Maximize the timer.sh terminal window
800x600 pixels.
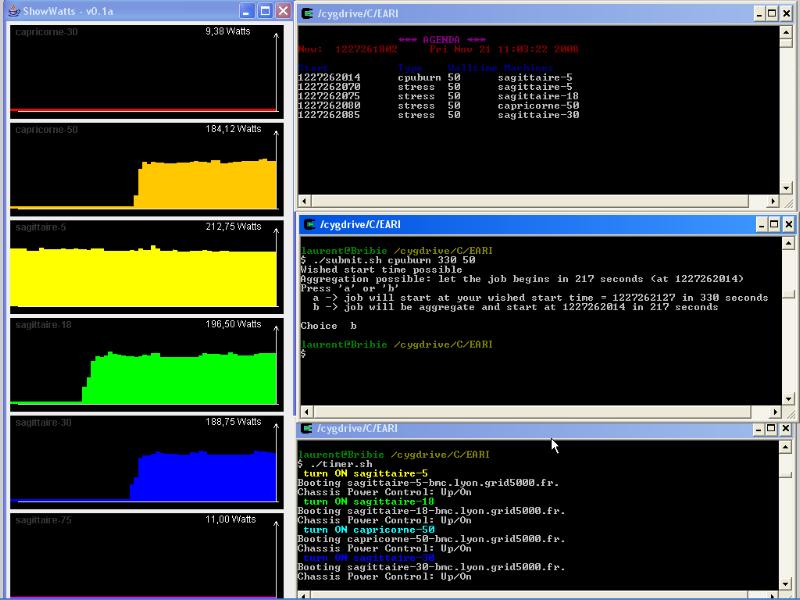click(x=772, y=429)
